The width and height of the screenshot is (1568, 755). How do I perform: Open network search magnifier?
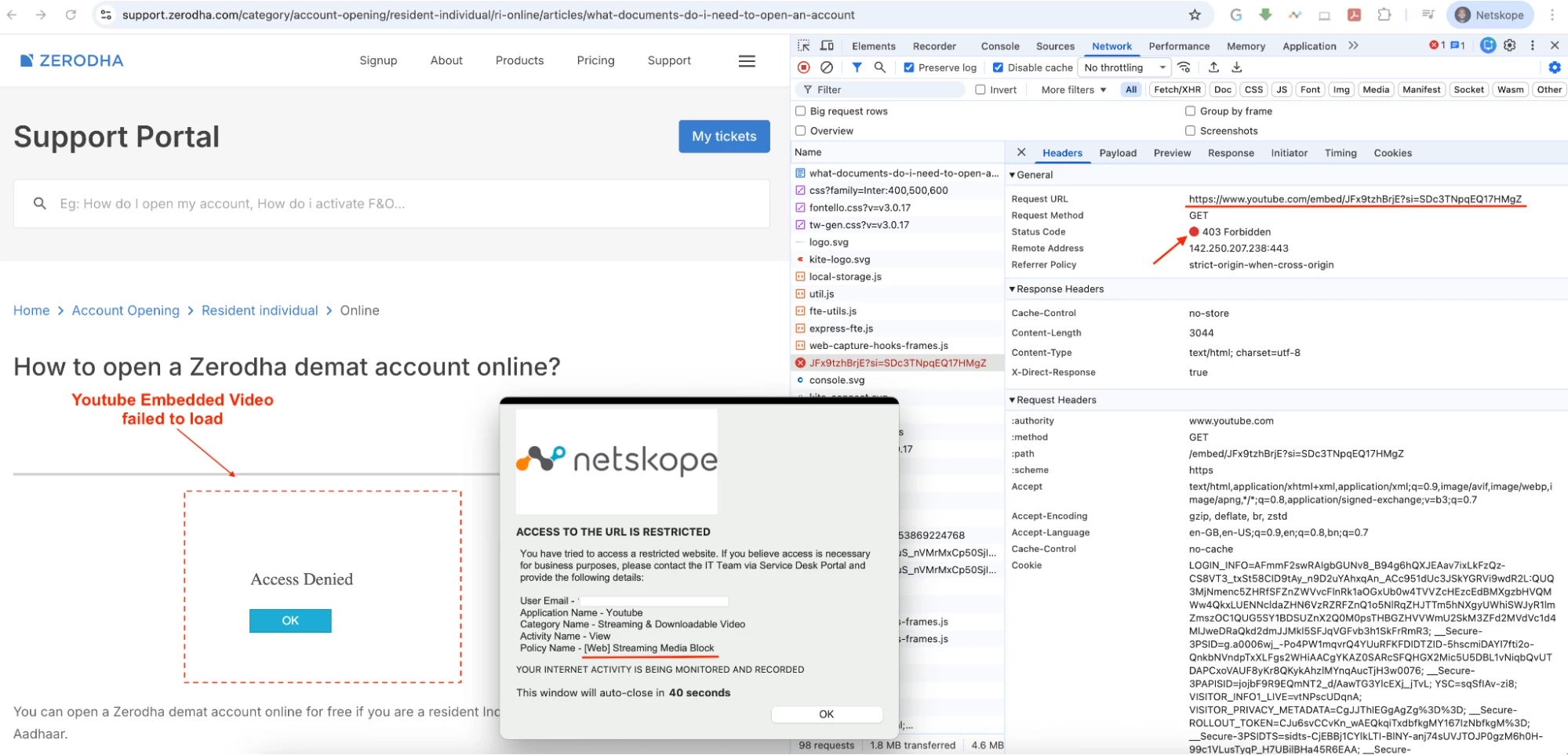(x=880, y=67)
